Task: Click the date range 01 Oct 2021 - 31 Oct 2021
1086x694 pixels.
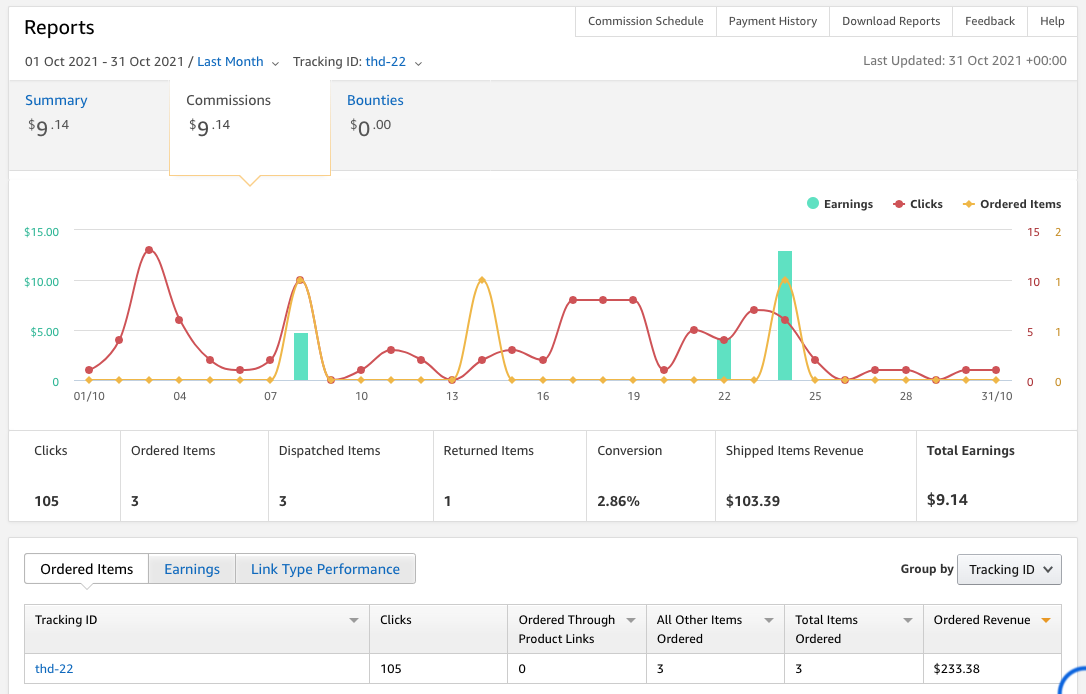Action: click(105, 62)
